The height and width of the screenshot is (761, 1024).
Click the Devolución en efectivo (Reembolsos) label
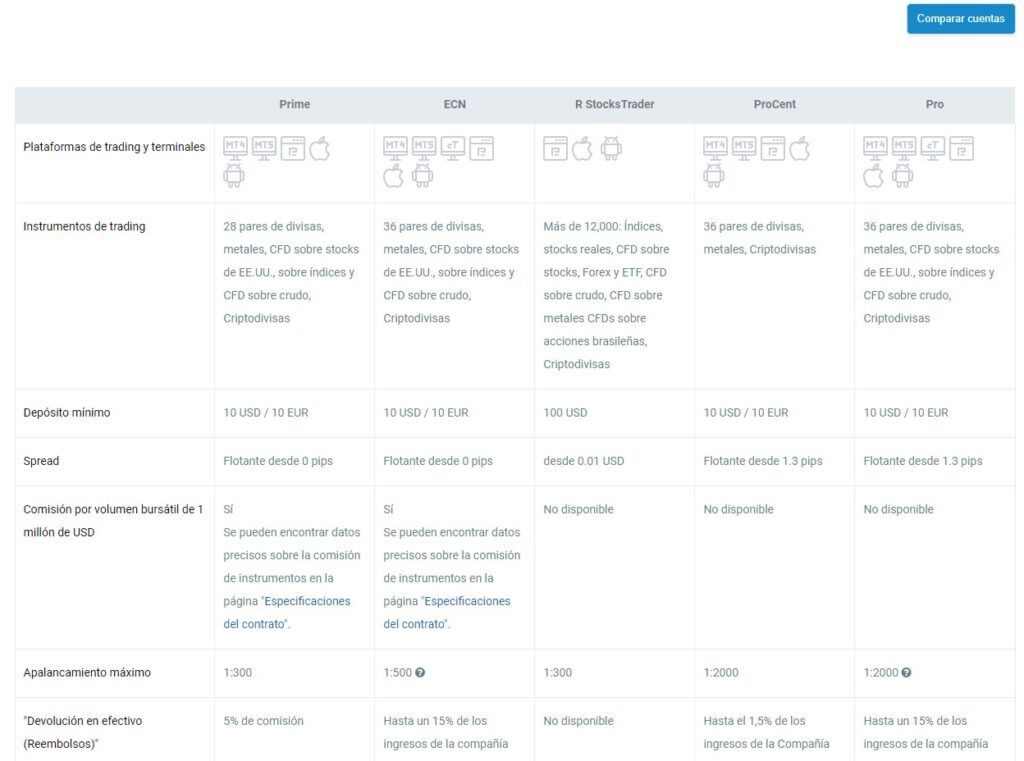(82, 732)
